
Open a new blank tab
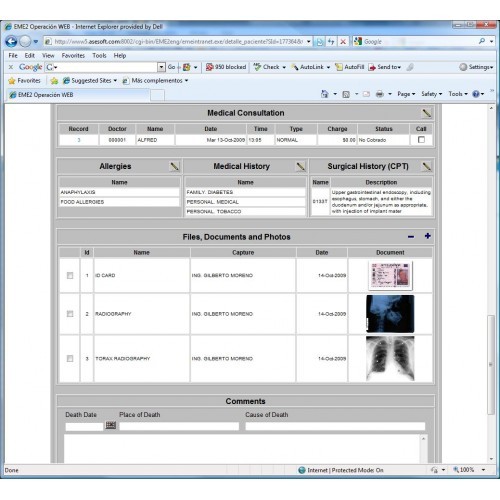[157, 95]
